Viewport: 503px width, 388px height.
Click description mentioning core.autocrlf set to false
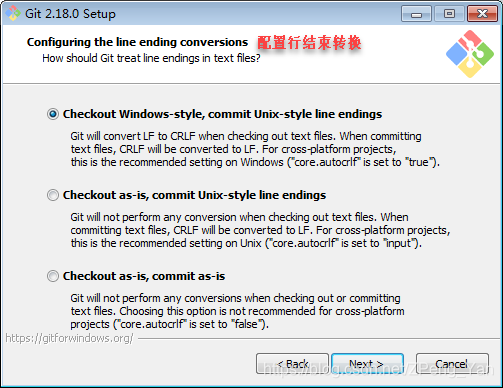(x=237, y=311)
